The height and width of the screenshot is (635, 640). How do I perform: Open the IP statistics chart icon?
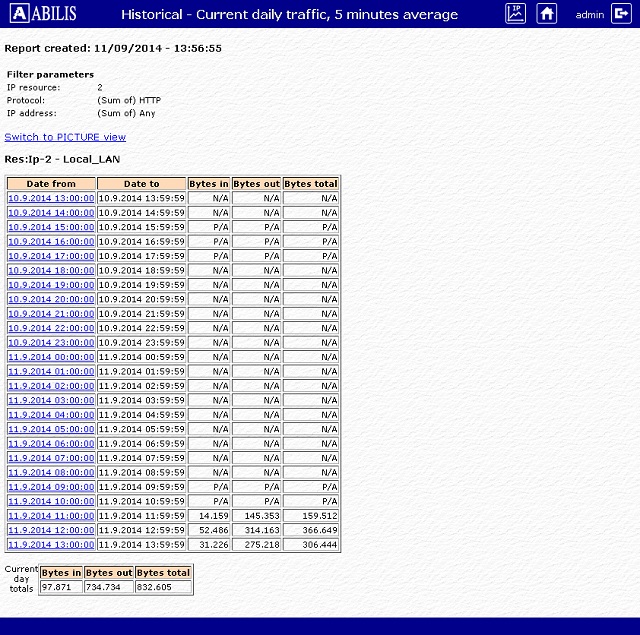click(x=515, y=14)
